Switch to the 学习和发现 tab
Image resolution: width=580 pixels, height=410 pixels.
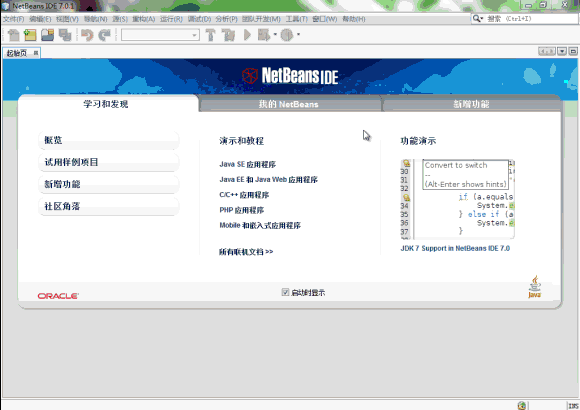click(106, 104)
